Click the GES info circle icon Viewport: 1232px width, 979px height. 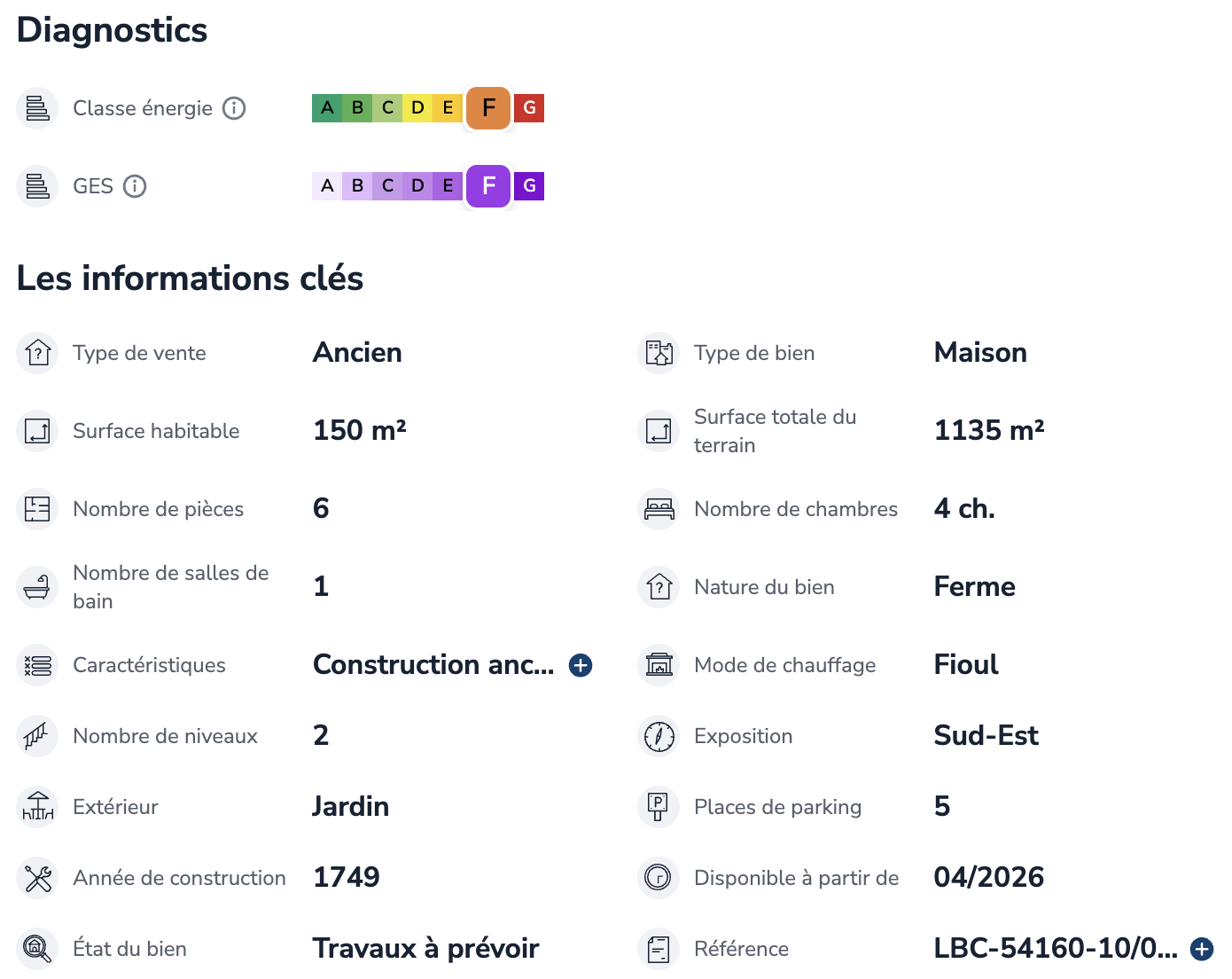pos(135,186)
